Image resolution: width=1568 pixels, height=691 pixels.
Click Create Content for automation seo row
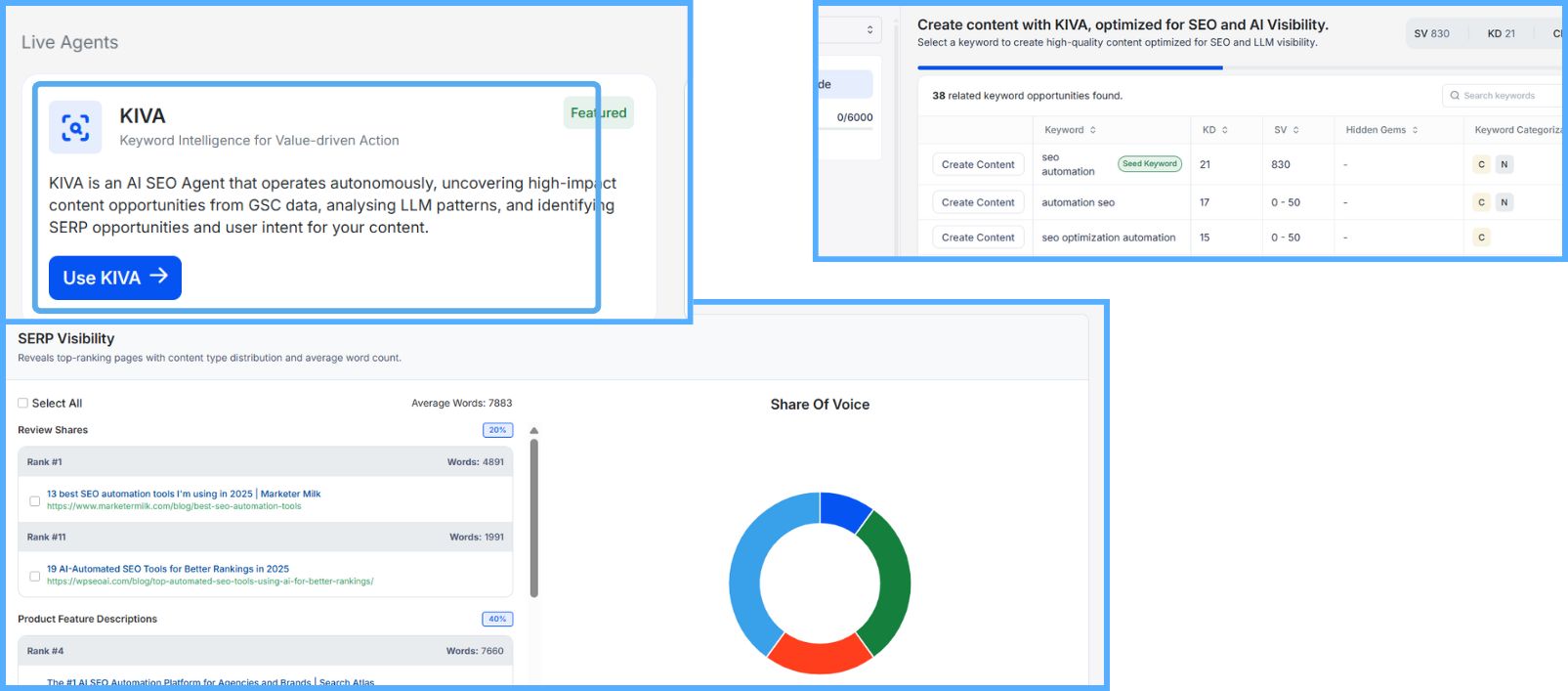tap(978, 202)
